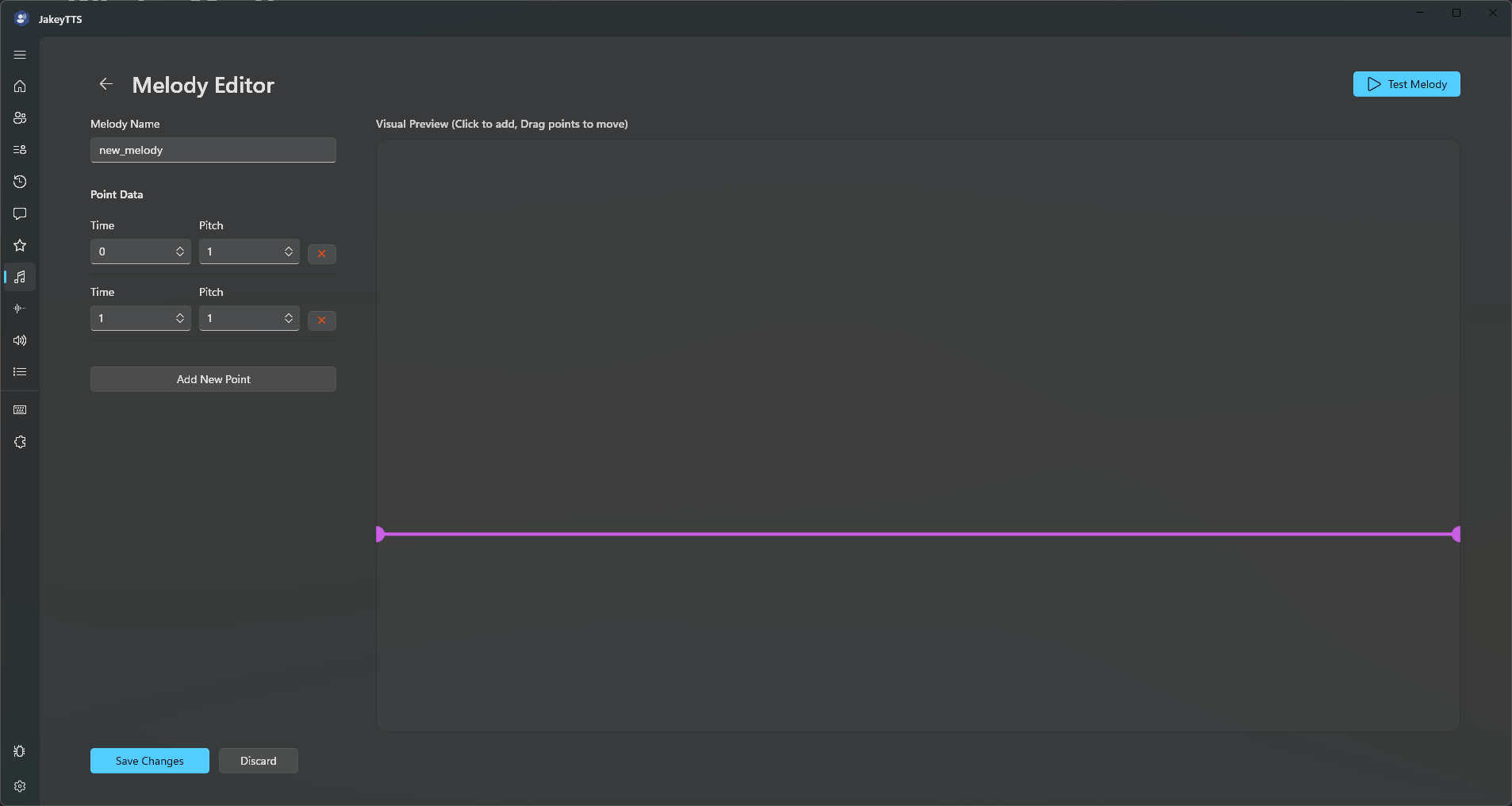Image resolution: width=1512 pixels, height=806 pixels.
Task: Click the JakeyTTS app icon in title bar
Action: coord(21,18)
